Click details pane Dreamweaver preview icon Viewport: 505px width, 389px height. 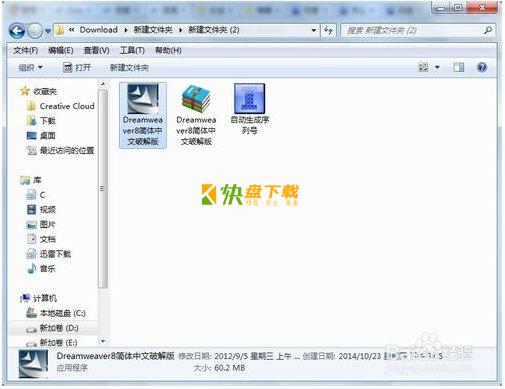(x=33, y=363)
